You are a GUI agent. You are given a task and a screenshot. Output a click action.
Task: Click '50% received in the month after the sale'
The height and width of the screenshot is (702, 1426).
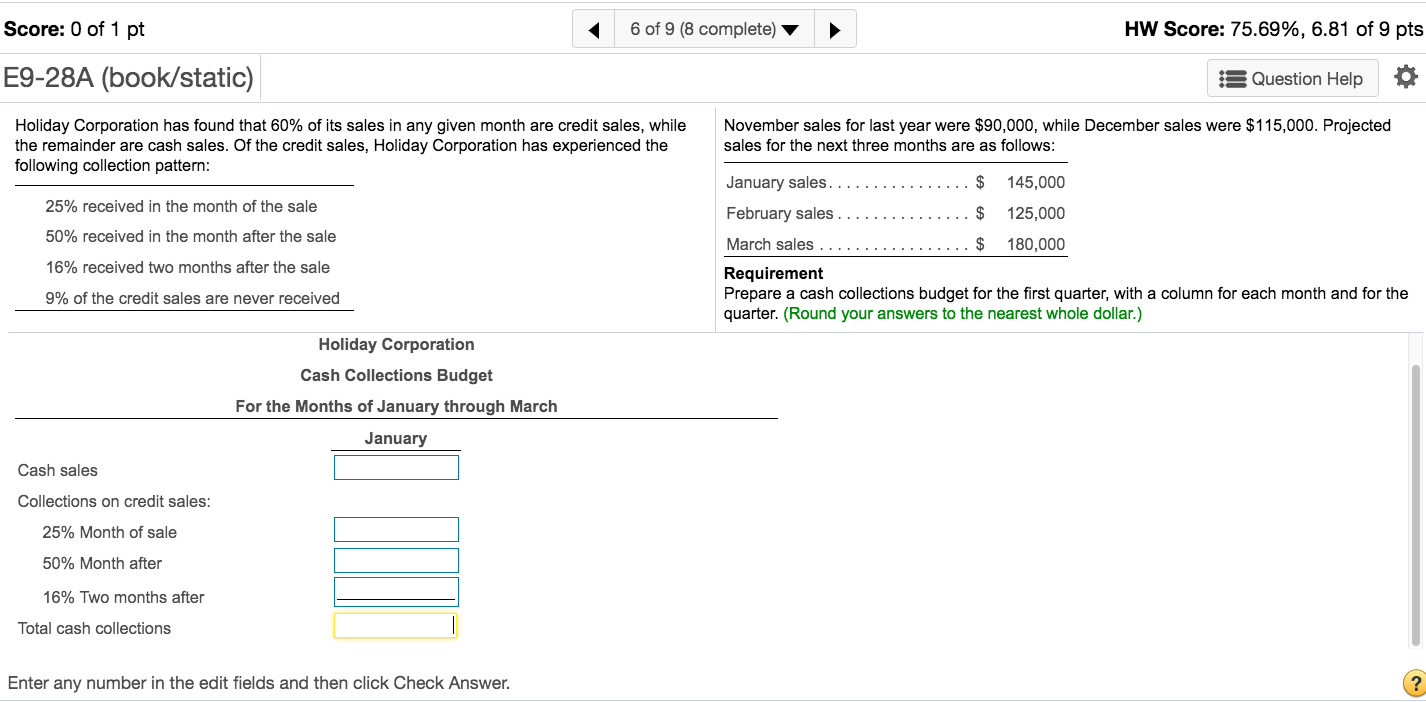191,236
